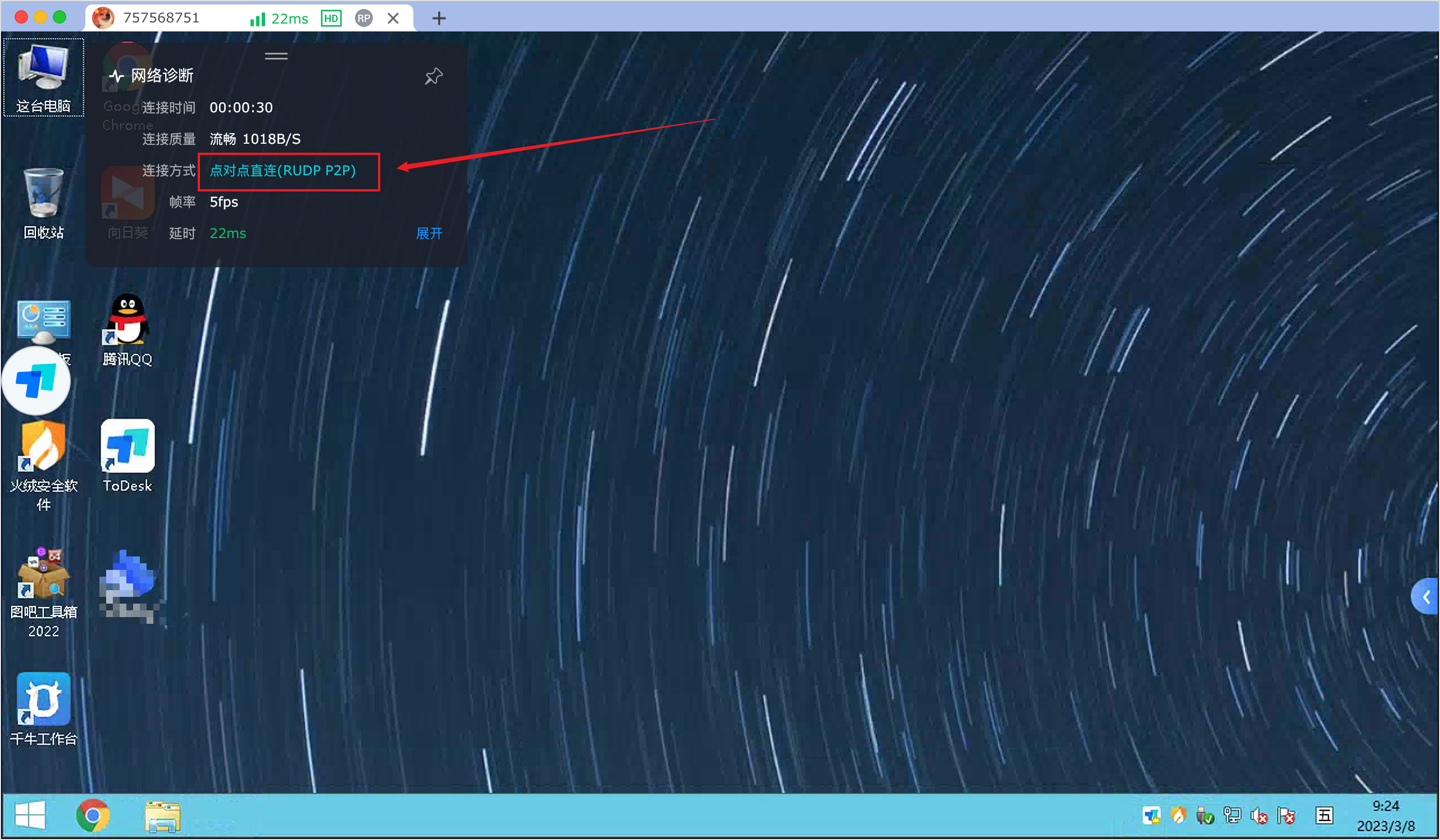Click the 22ms signal strength indicator

coord(280,19)
